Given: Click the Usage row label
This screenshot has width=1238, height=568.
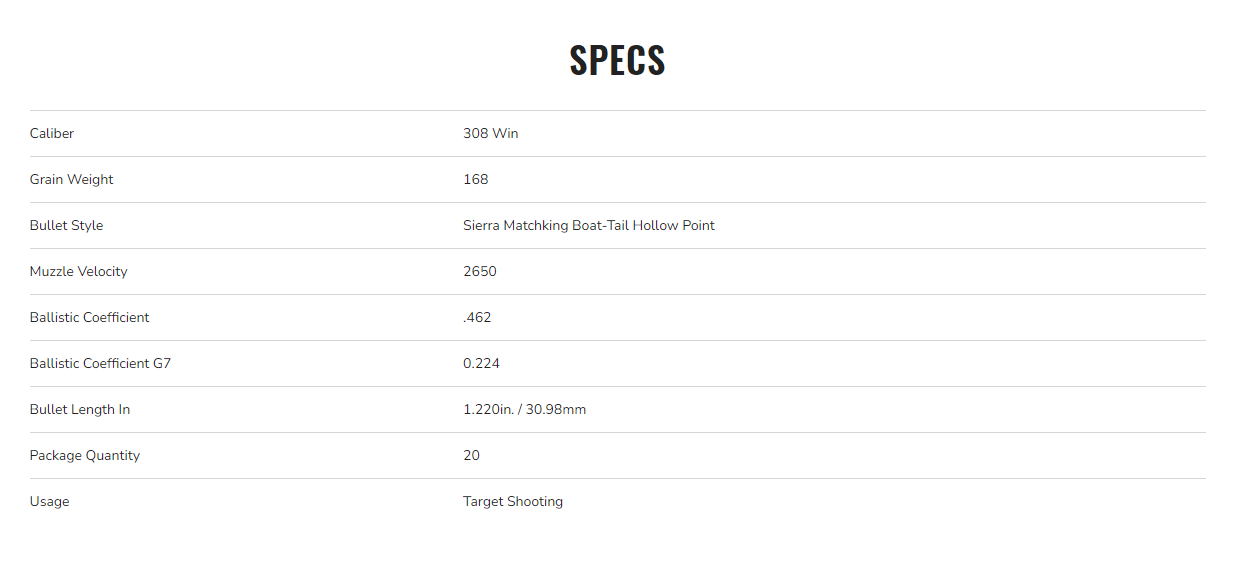Looking at the screenshot, I should pyautogui.click(x=49, y=502).
